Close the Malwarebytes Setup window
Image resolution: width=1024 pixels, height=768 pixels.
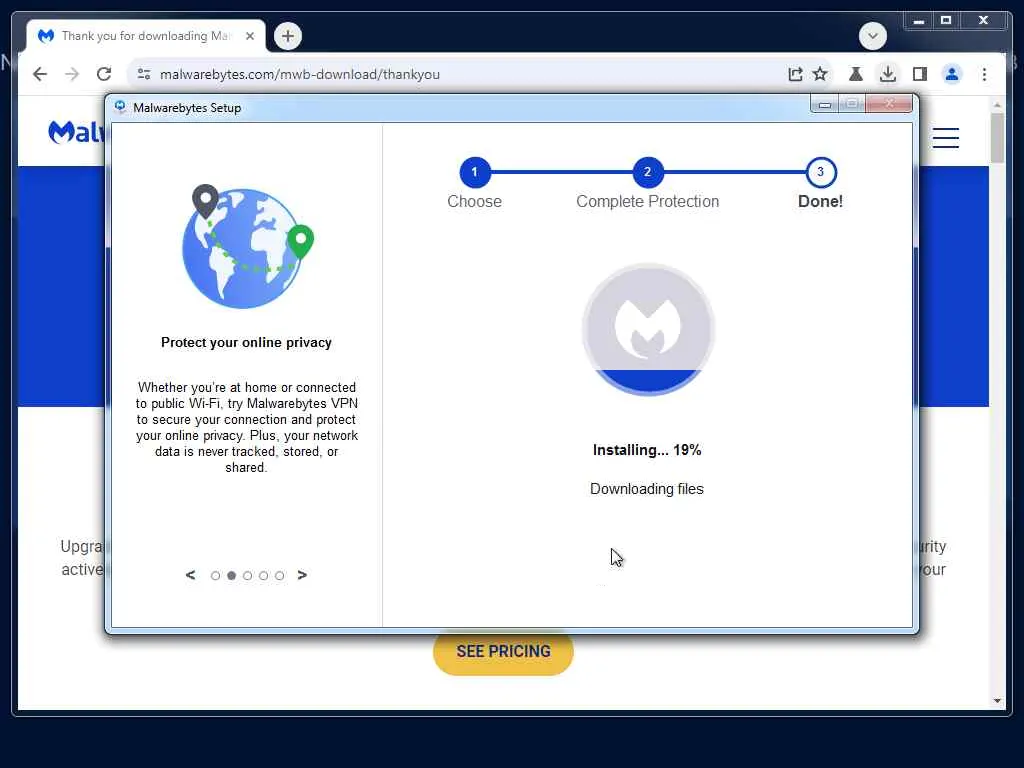click(x=889, y=104)
